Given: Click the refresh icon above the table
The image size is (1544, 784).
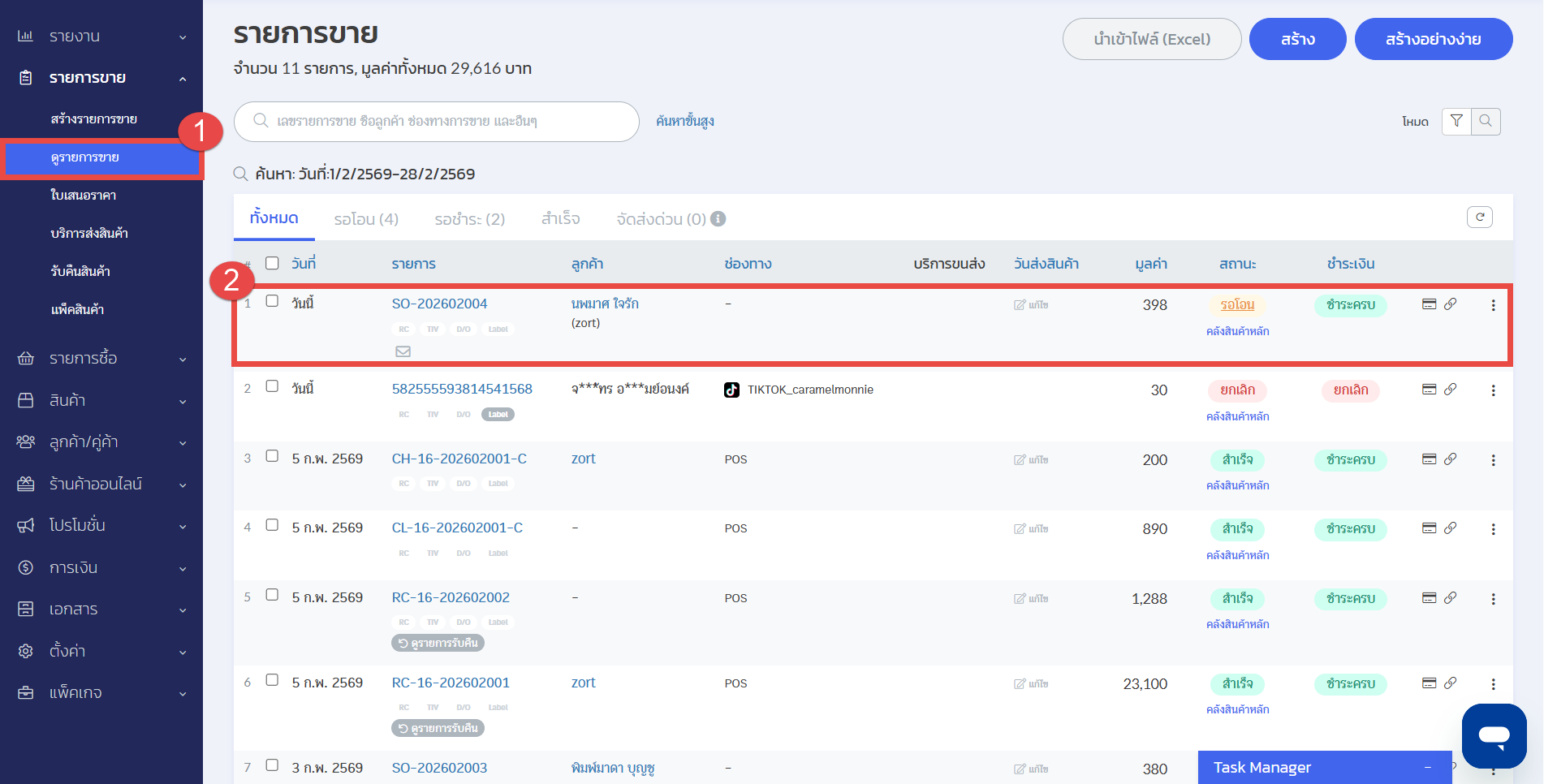Looking at the screenshot, I should click(1479, 217).
